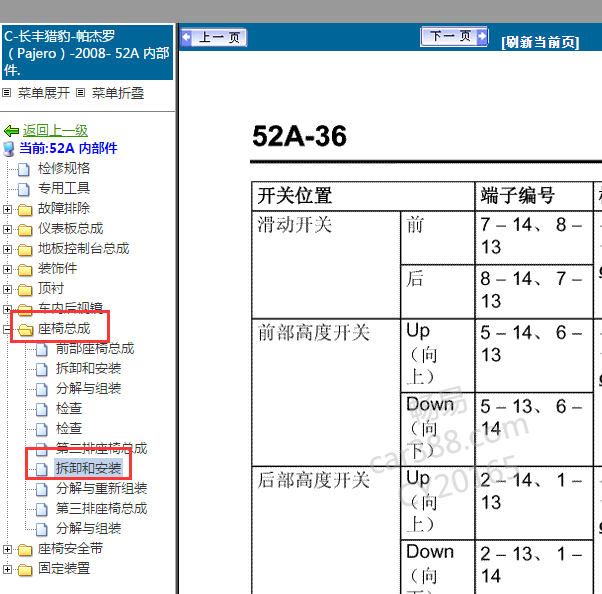Select 固定装置 tree label
This screenshot has width=602, height=594.
(x=64, y=569)
